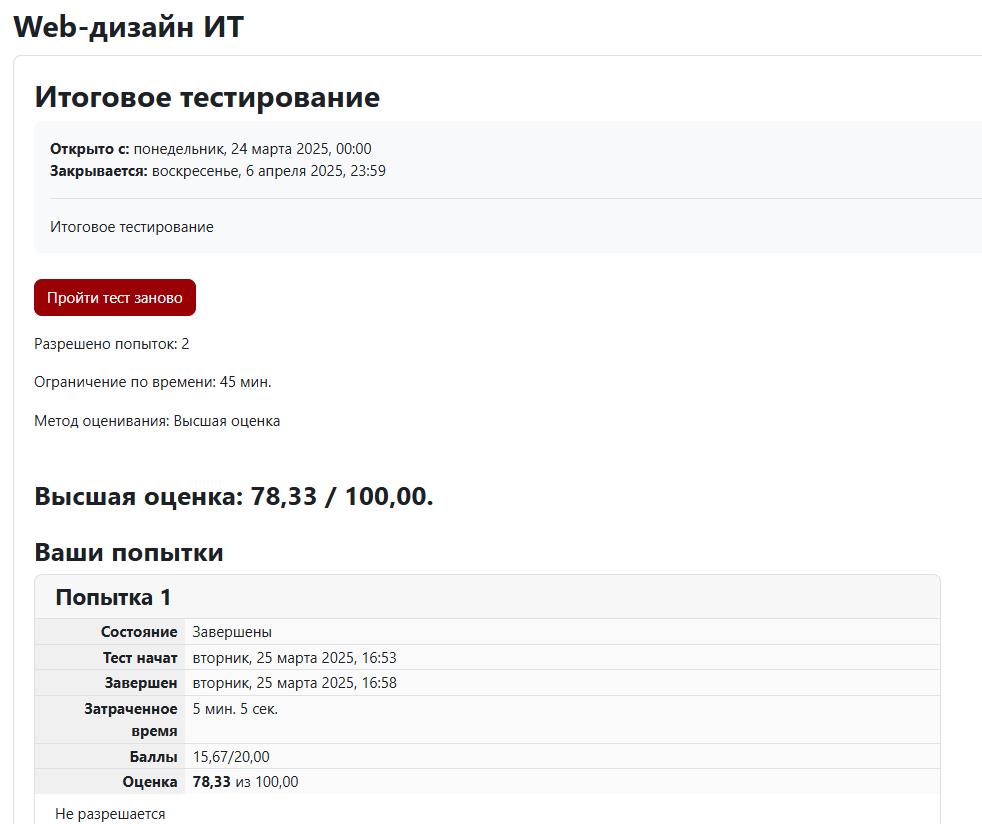This screenshot has height=824, width=982.
Task: Select the points value '15,67/20,00'
Action: pos(231,756)
